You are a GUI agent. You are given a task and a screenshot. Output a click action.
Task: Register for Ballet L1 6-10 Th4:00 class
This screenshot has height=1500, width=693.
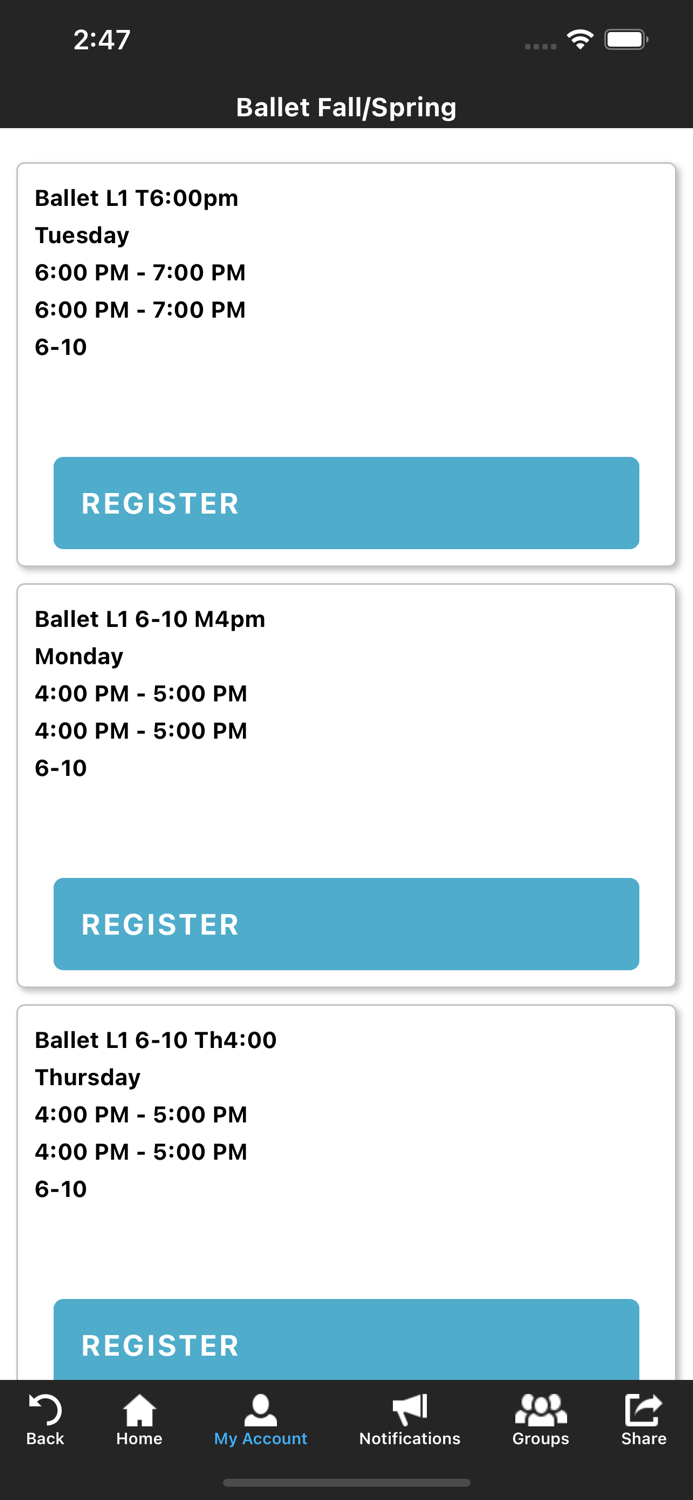point(346,1345)
